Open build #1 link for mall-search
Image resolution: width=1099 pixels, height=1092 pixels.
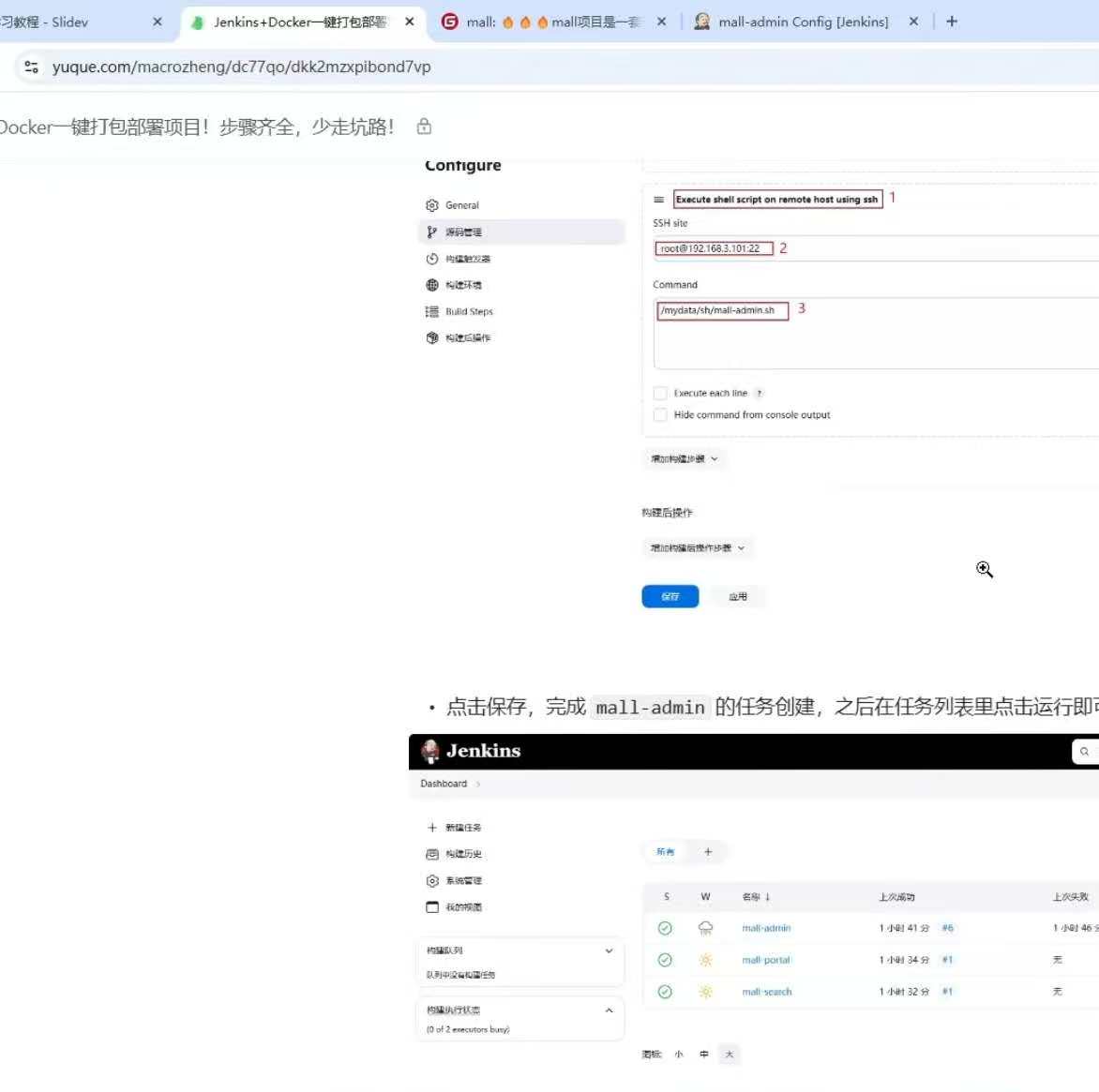tap(948, 992)
